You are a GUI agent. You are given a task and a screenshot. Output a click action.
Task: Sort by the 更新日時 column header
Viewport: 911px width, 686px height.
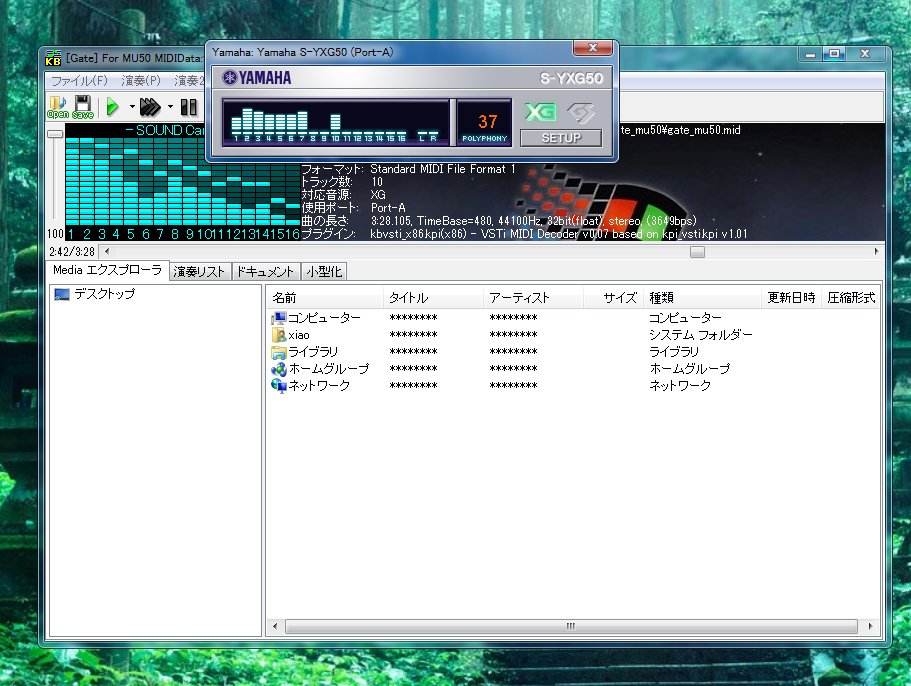(x=791, y=298)
